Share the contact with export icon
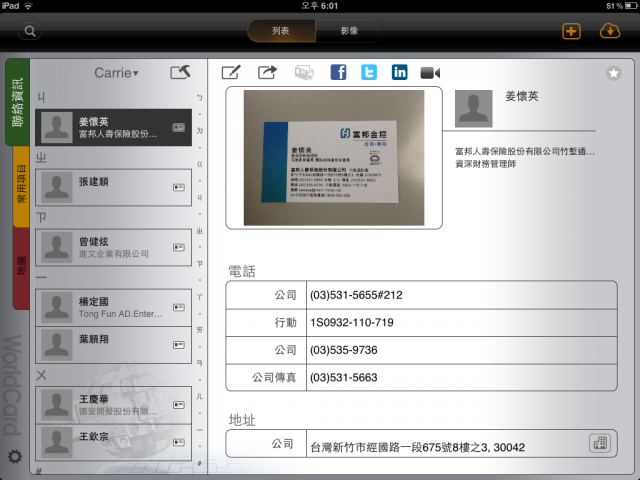 pyautogui.click(x=267, y=73)
